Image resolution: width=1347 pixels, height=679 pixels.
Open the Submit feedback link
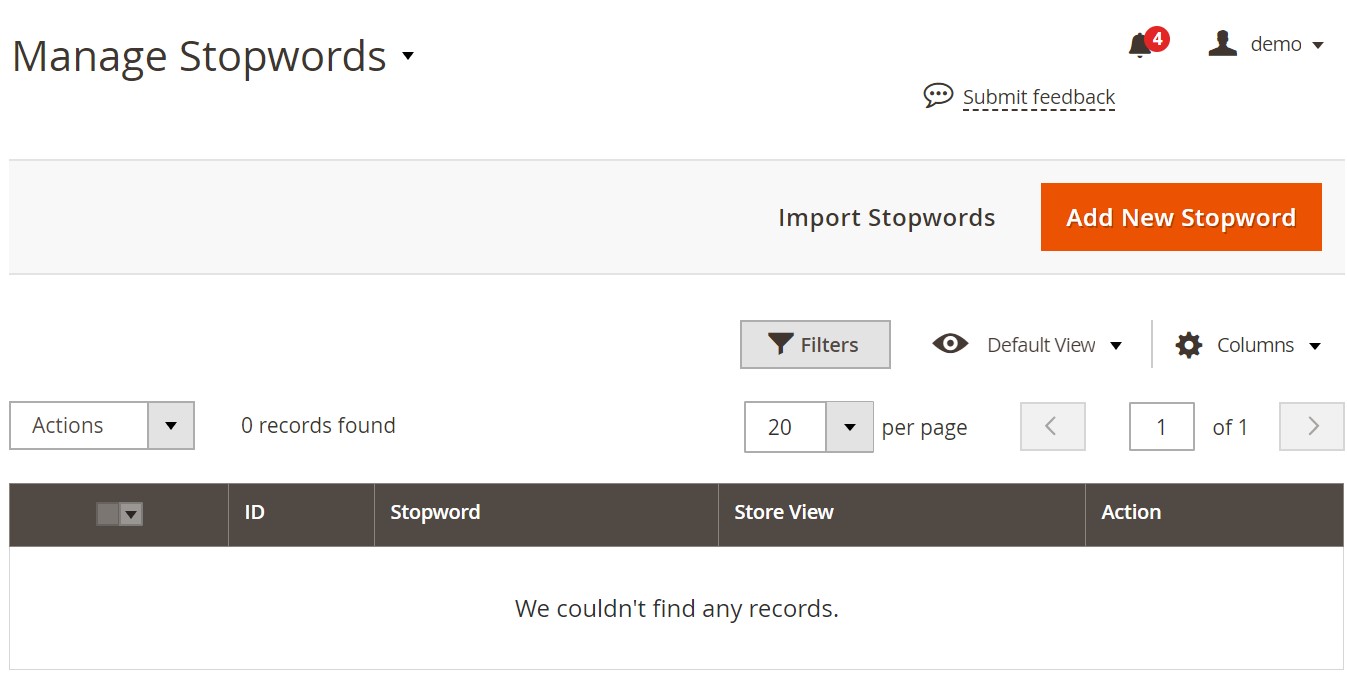[x=1038, y=97]
